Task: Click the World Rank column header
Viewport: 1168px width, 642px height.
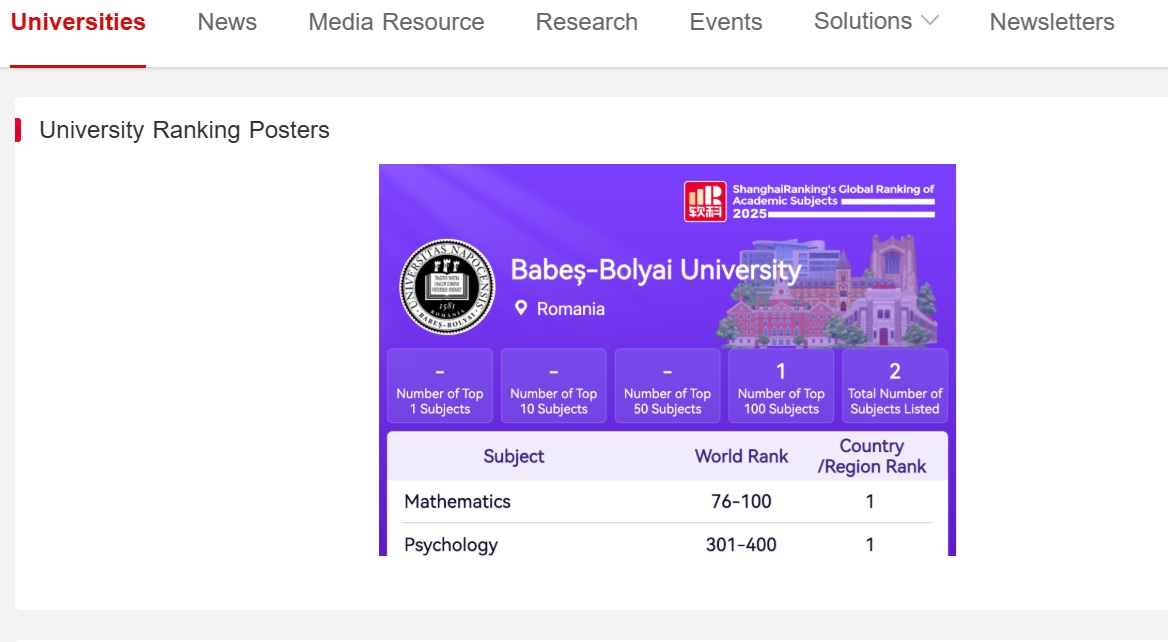Action: [741, 456]
